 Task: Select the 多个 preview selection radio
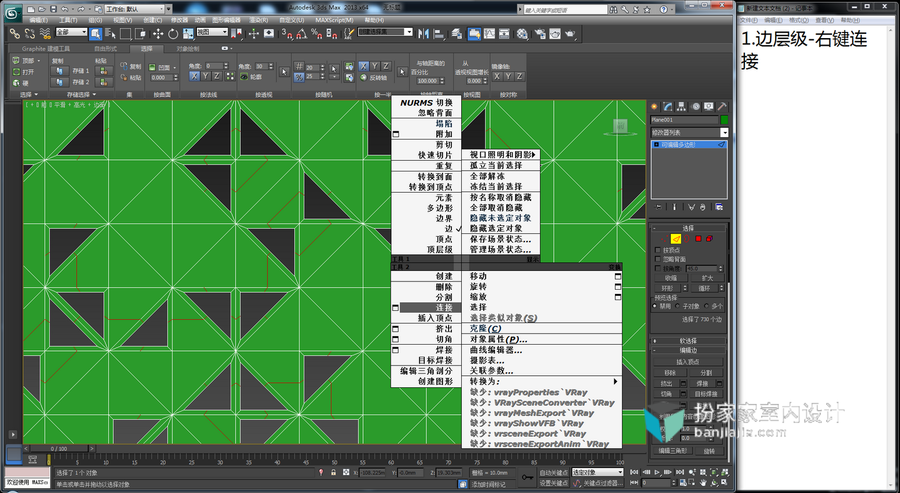[705, 306]
